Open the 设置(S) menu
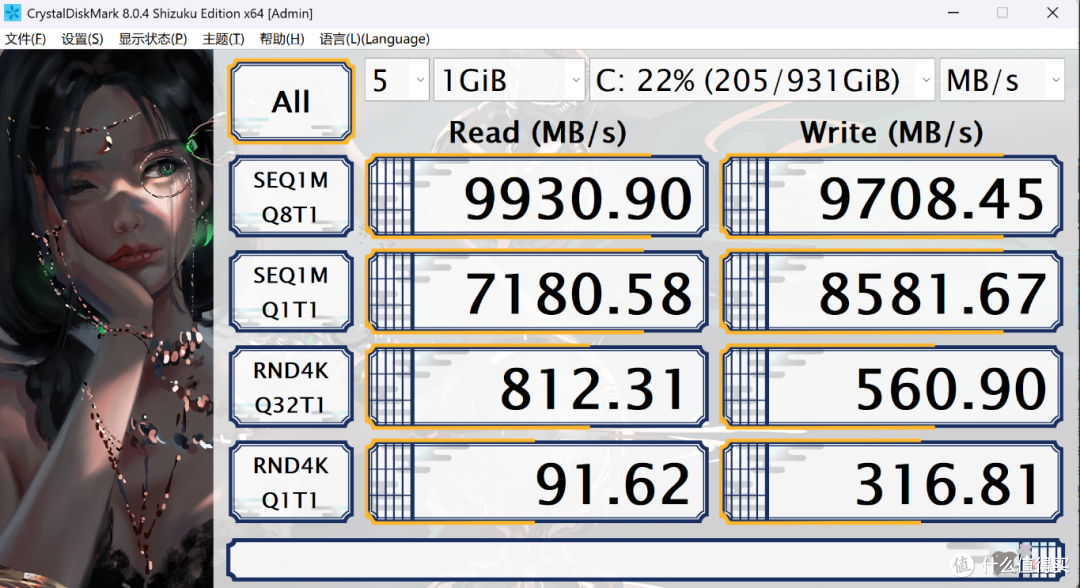 click(x=82, y=39)
